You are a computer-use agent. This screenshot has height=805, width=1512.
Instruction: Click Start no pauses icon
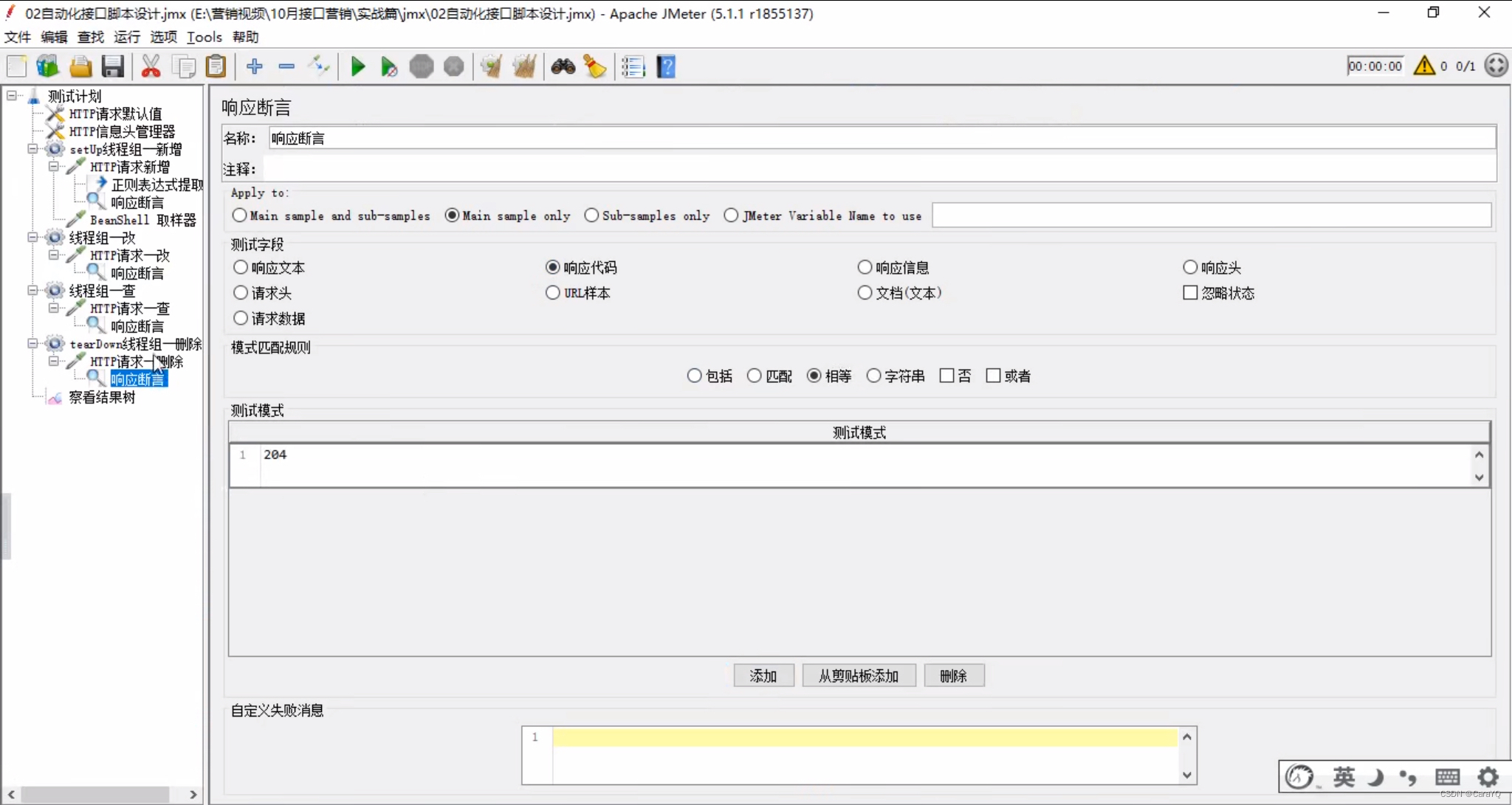point(389,66)
